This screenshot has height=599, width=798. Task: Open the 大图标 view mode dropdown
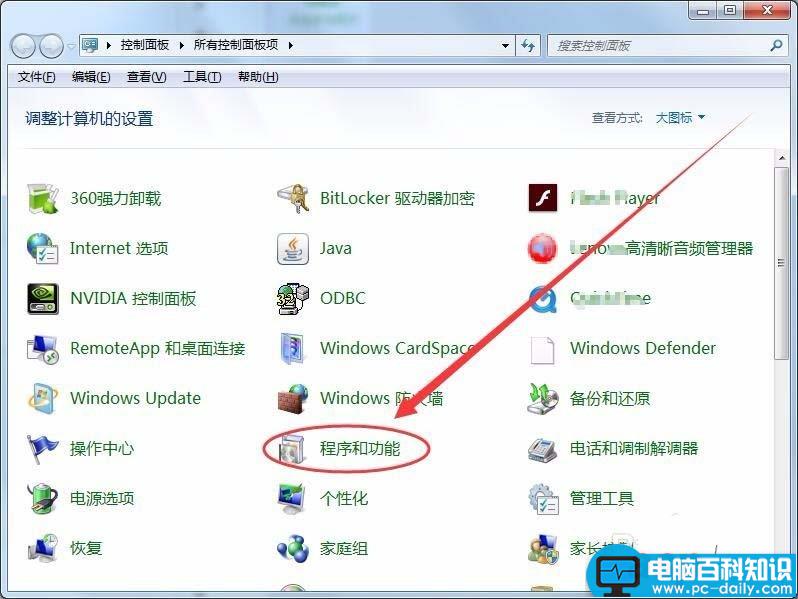pyautogui.click(x=680, y=118)
